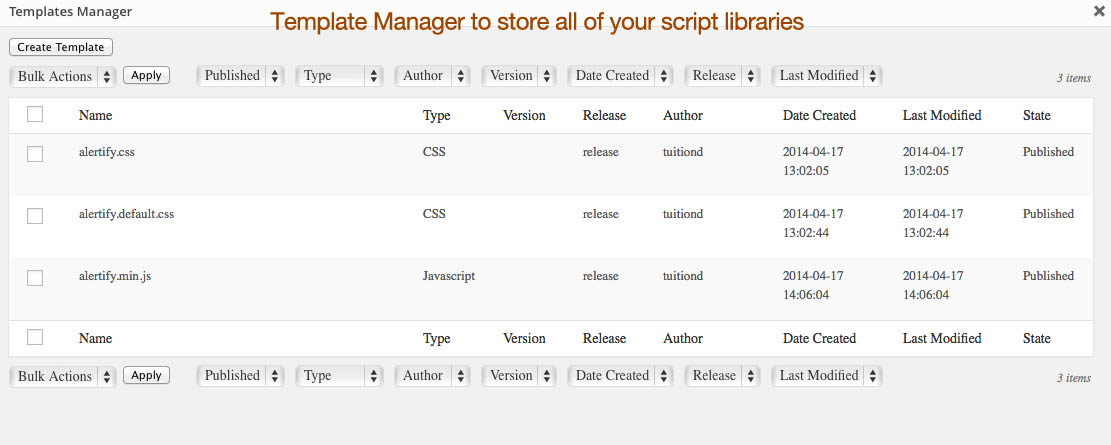
Task: Tick the select-all checkbox in table header
Action: 35,115
